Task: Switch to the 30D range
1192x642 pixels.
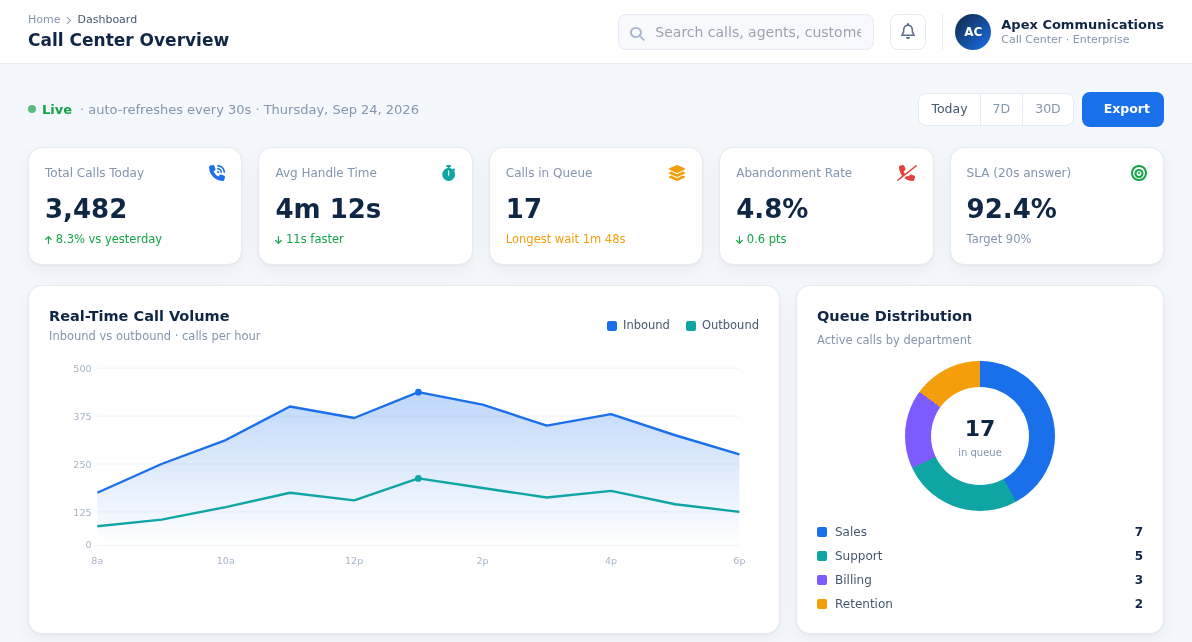Action: coord(1048,109)
